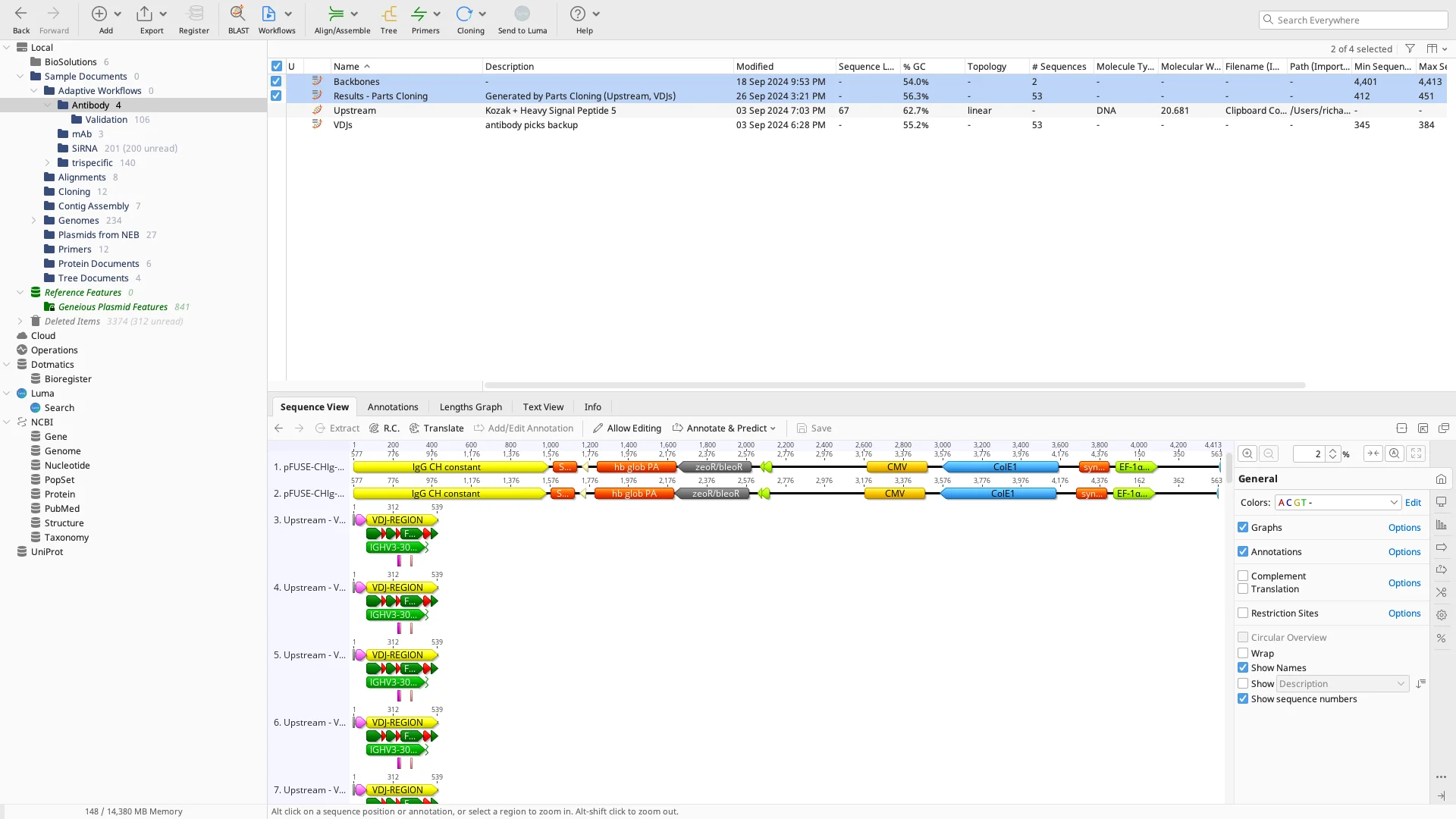Image resolution: width=1456 pixels, height=819 pixels.
Task: Click the document table filter funnel icon
Action: pos(1410,49)
